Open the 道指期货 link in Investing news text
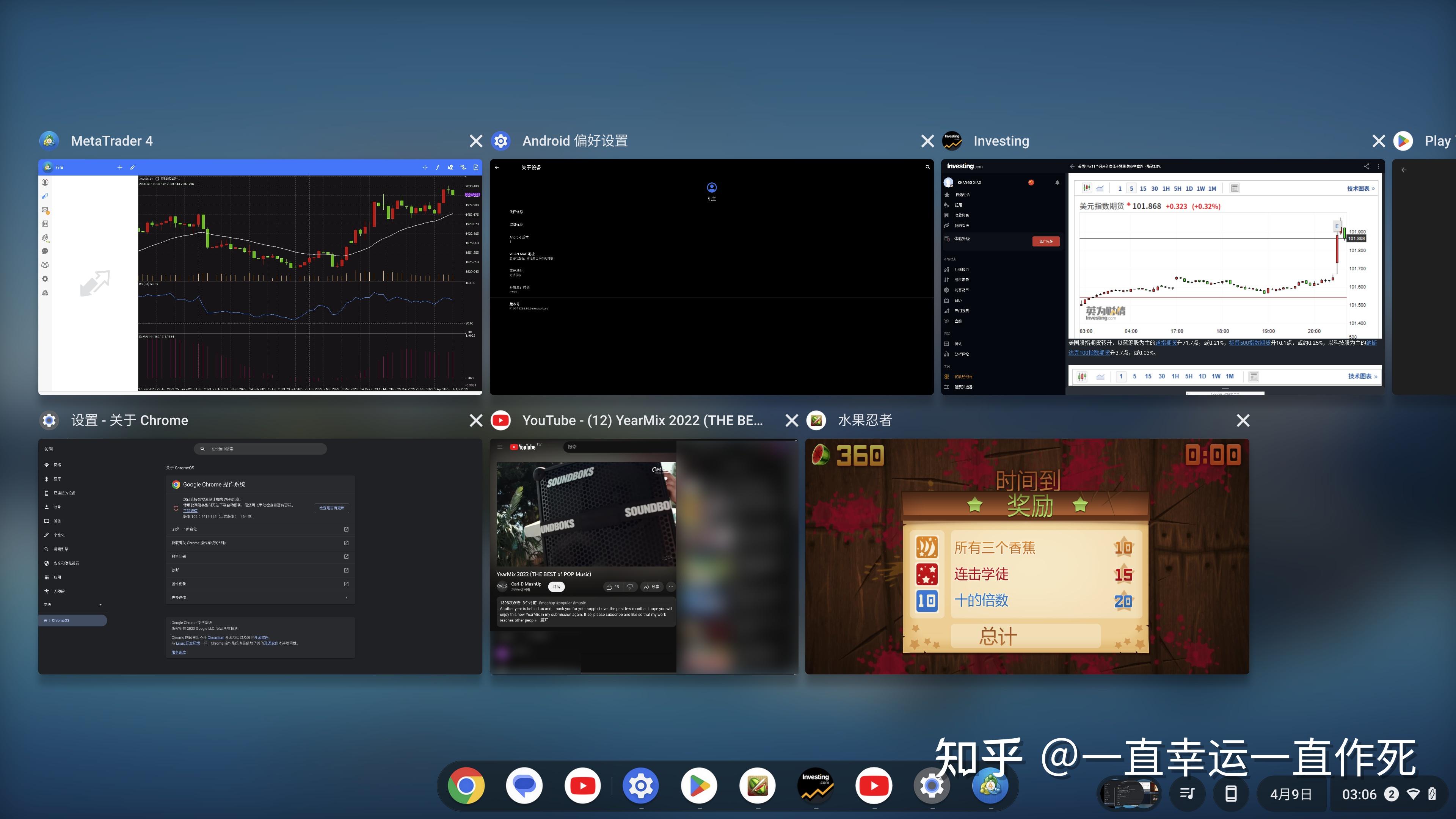This screenshot has height=819, width=1456. pos(1166,343)
